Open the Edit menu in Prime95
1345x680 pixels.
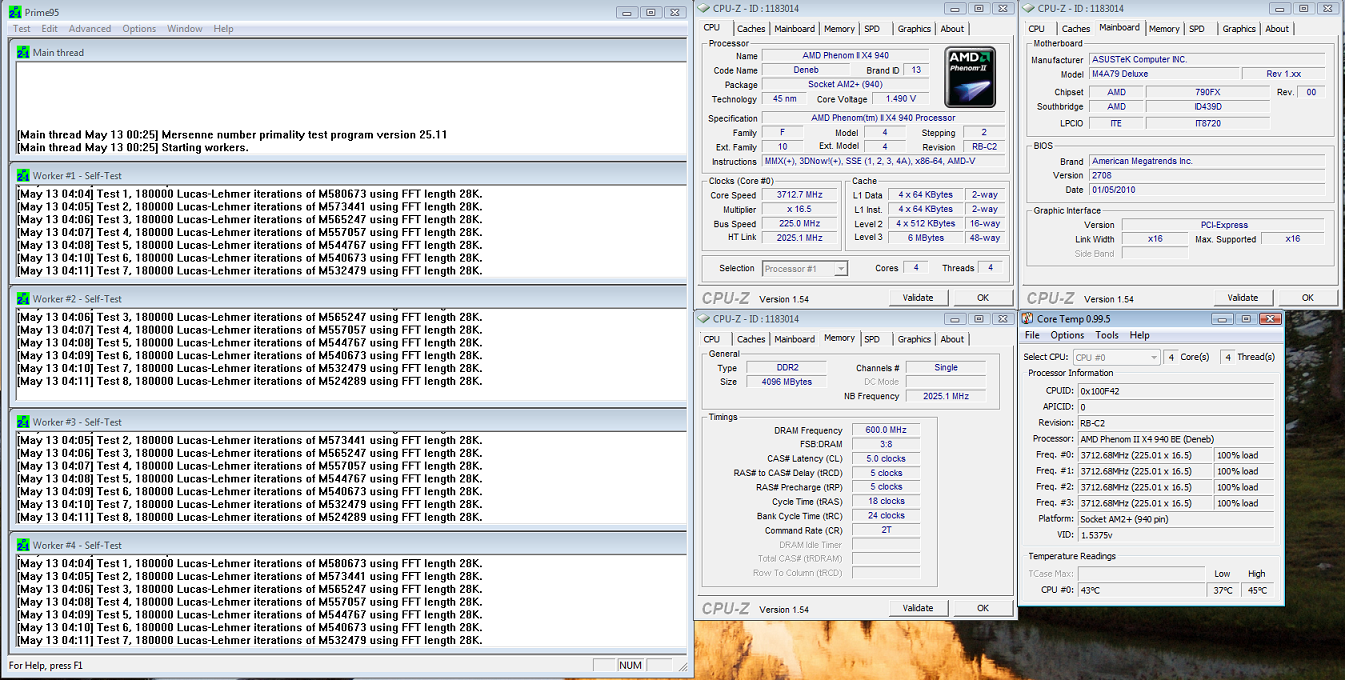click(x=50, y=29)
